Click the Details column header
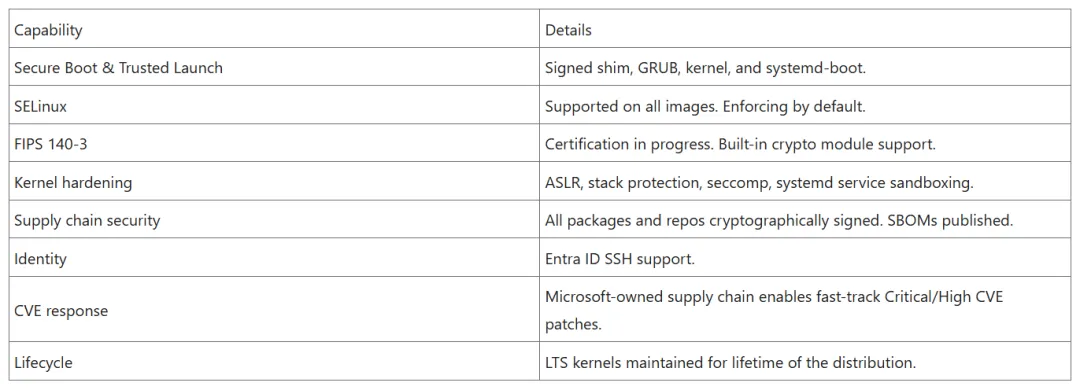Screen dimensions: 1080x390 tap(806, 30)
